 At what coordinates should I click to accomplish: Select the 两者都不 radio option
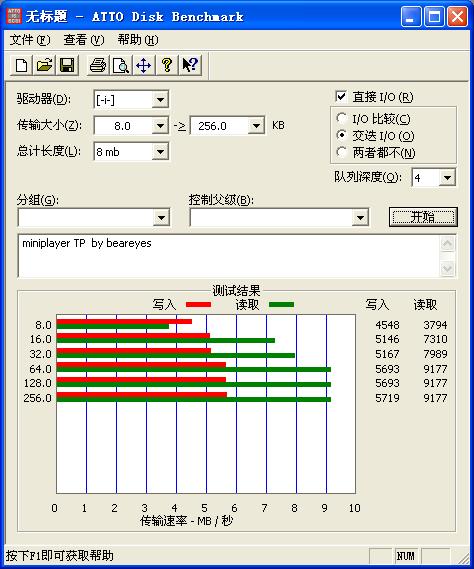[341, 152]
